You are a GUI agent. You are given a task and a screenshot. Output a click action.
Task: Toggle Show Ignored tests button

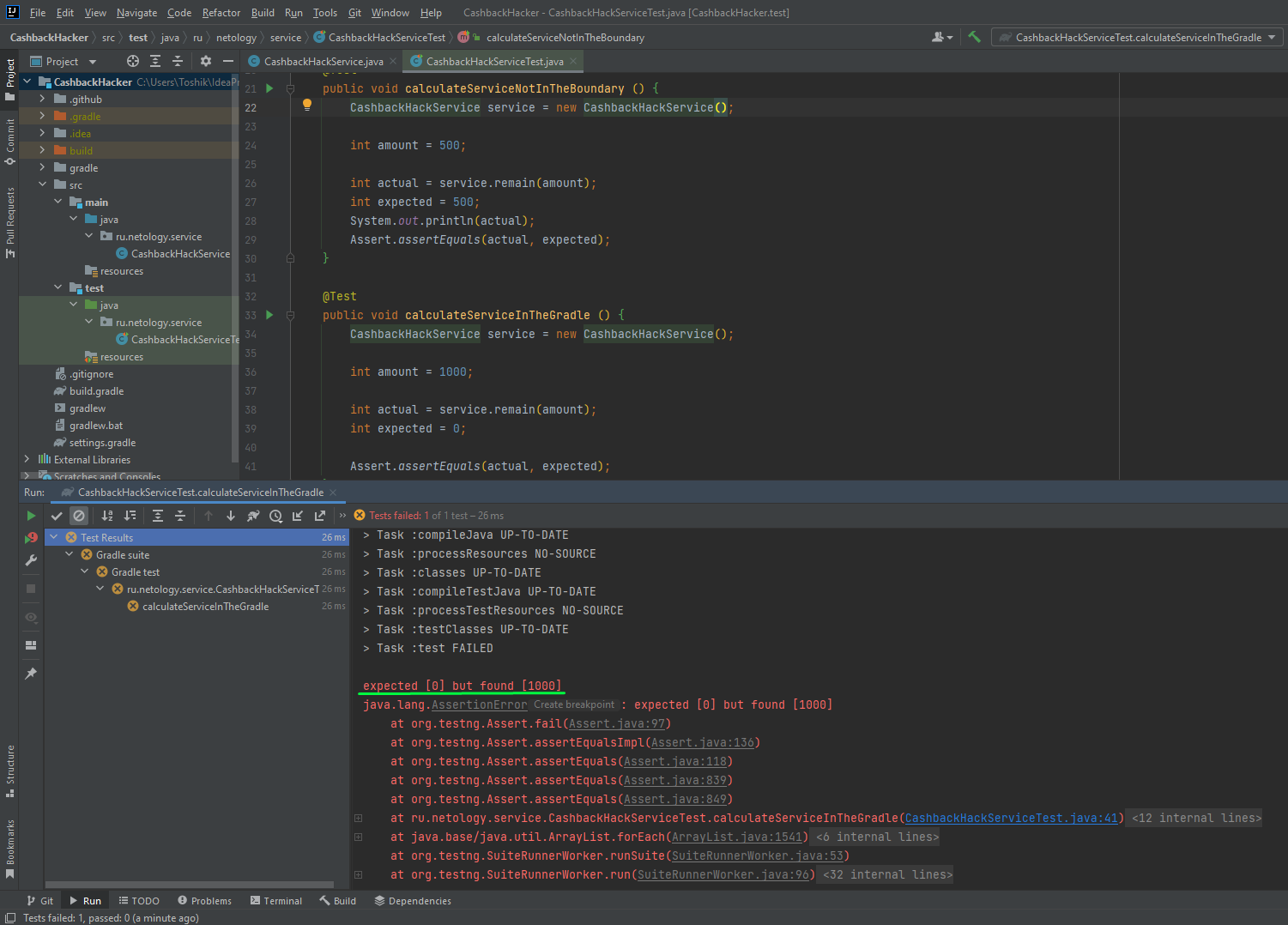79,516
